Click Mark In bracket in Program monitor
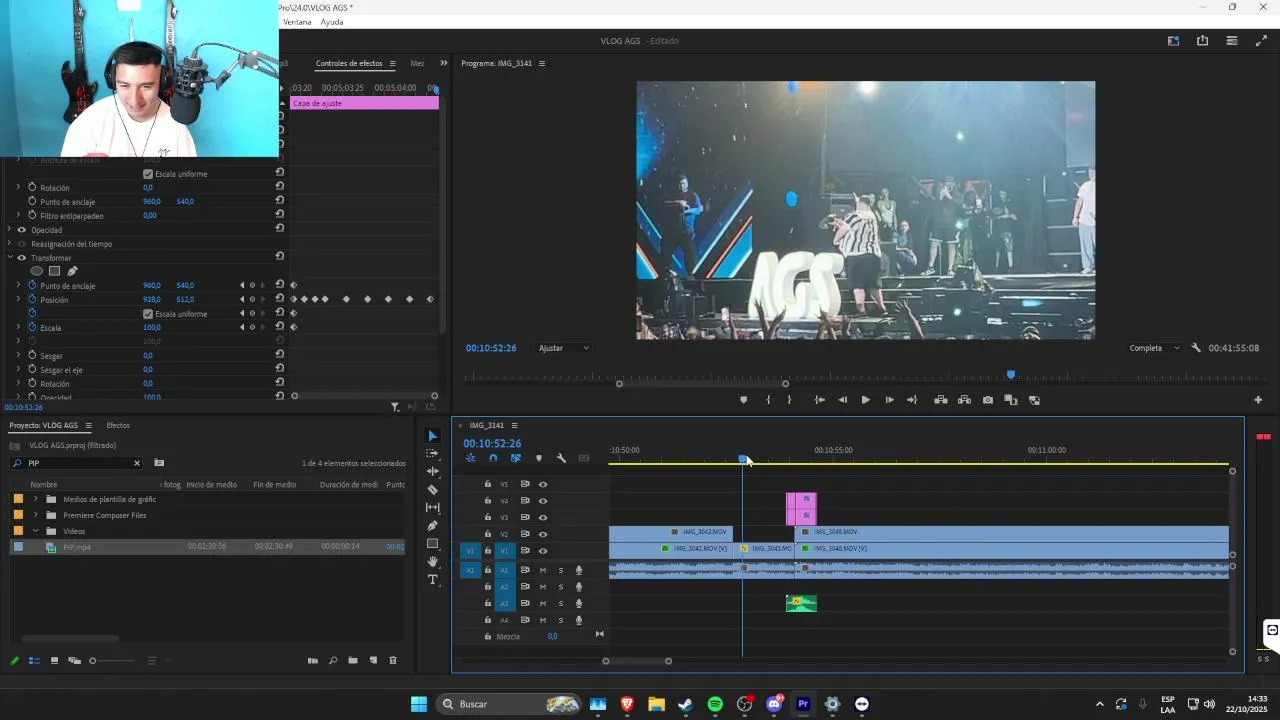 point(768,400)
